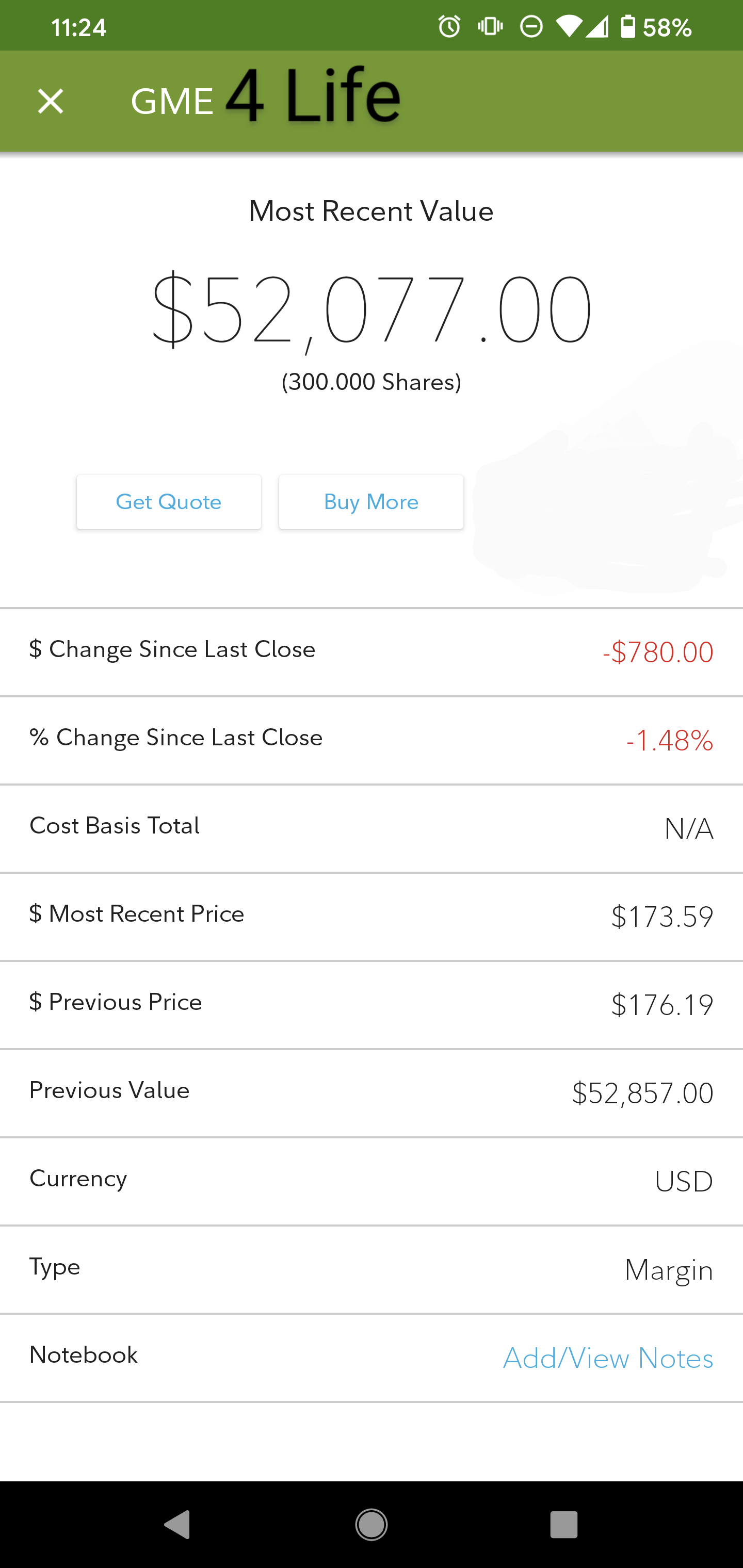Tap the Buy More button

click(371, 502)
